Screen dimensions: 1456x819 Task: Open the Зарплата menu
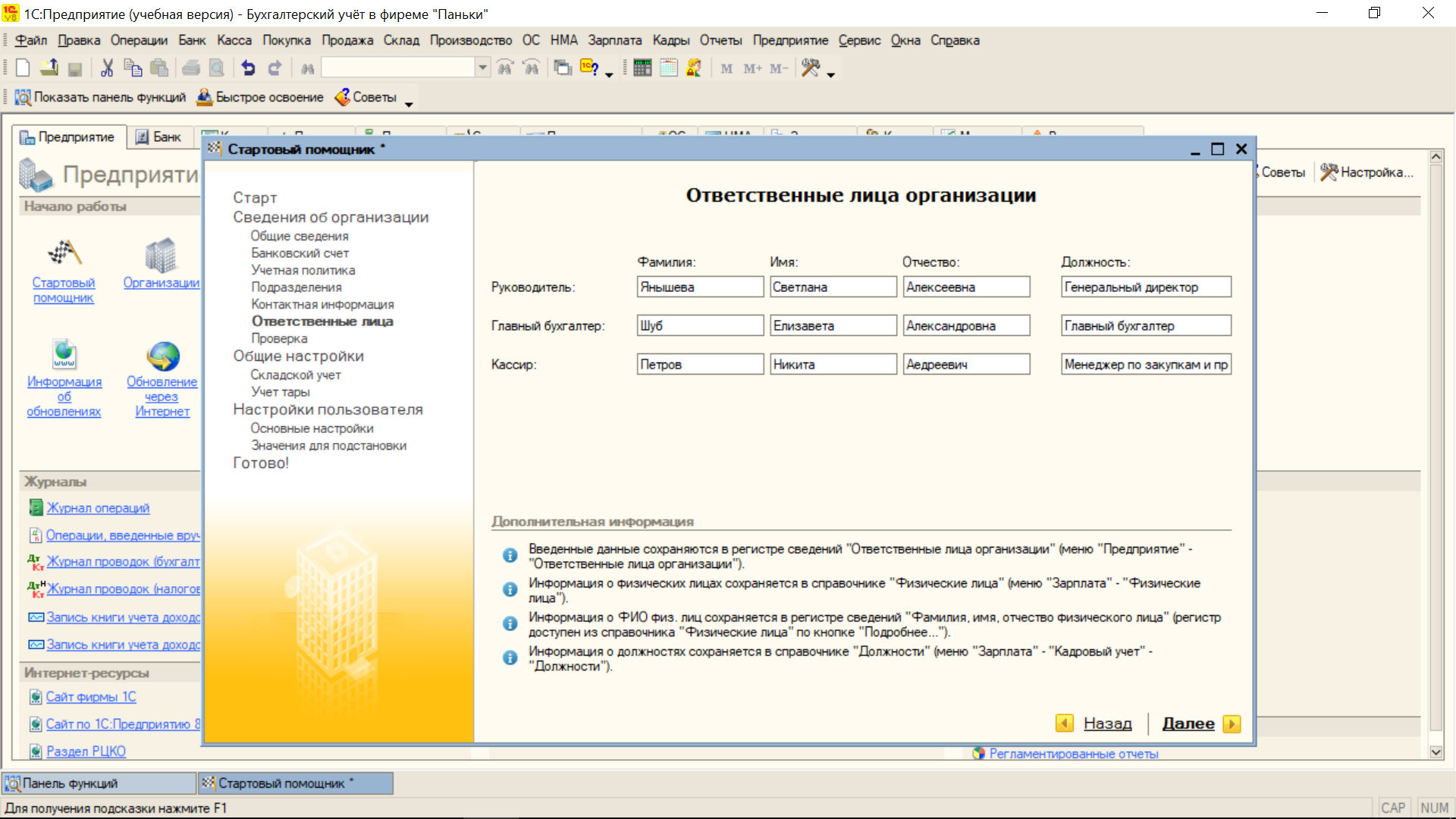615,40
